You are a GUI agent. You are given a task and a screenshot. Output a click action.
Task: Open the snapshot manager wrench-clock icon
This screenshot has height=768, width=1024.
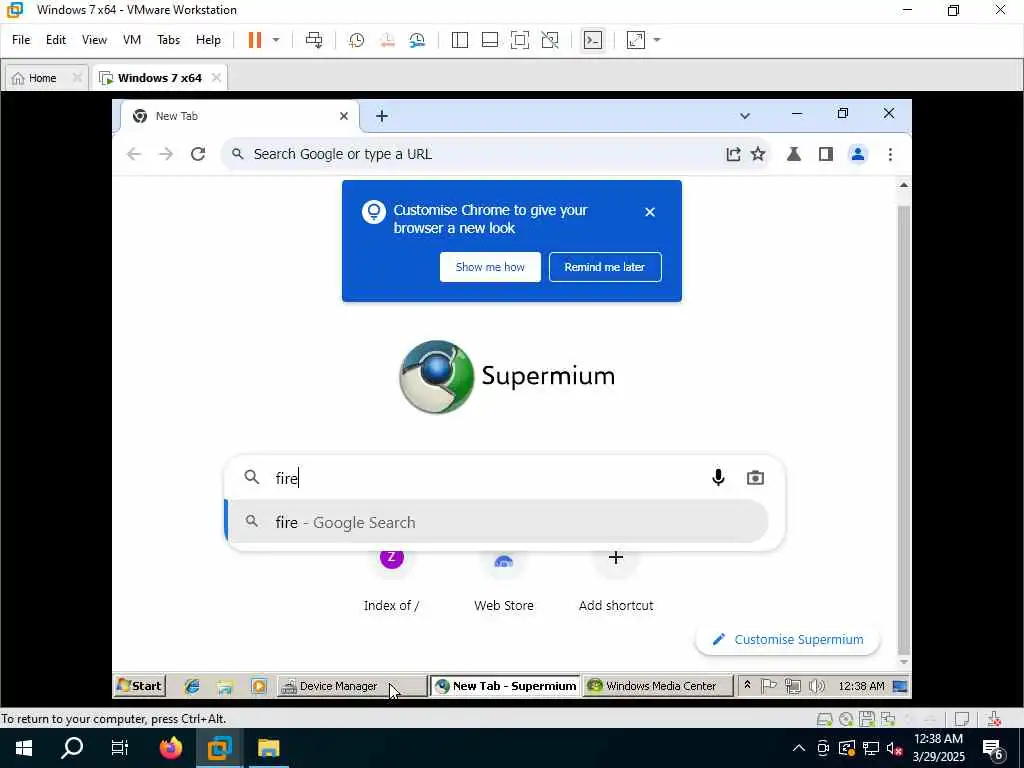point(417,40)
